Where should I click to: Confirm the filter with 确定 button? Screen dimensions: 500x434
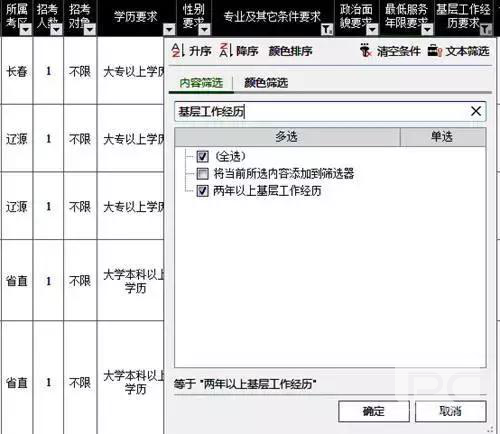374,411
